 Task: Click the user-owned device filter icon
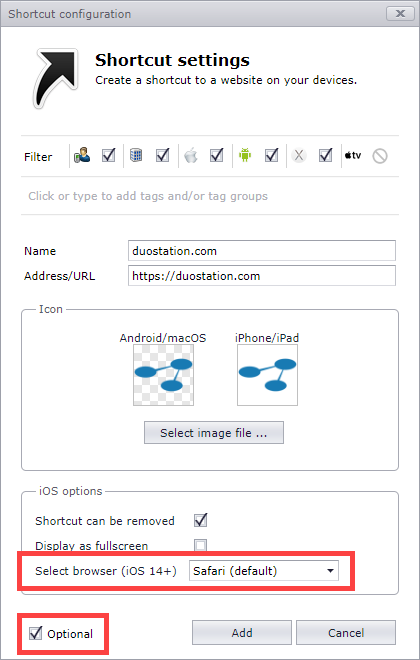click(82, 155)
